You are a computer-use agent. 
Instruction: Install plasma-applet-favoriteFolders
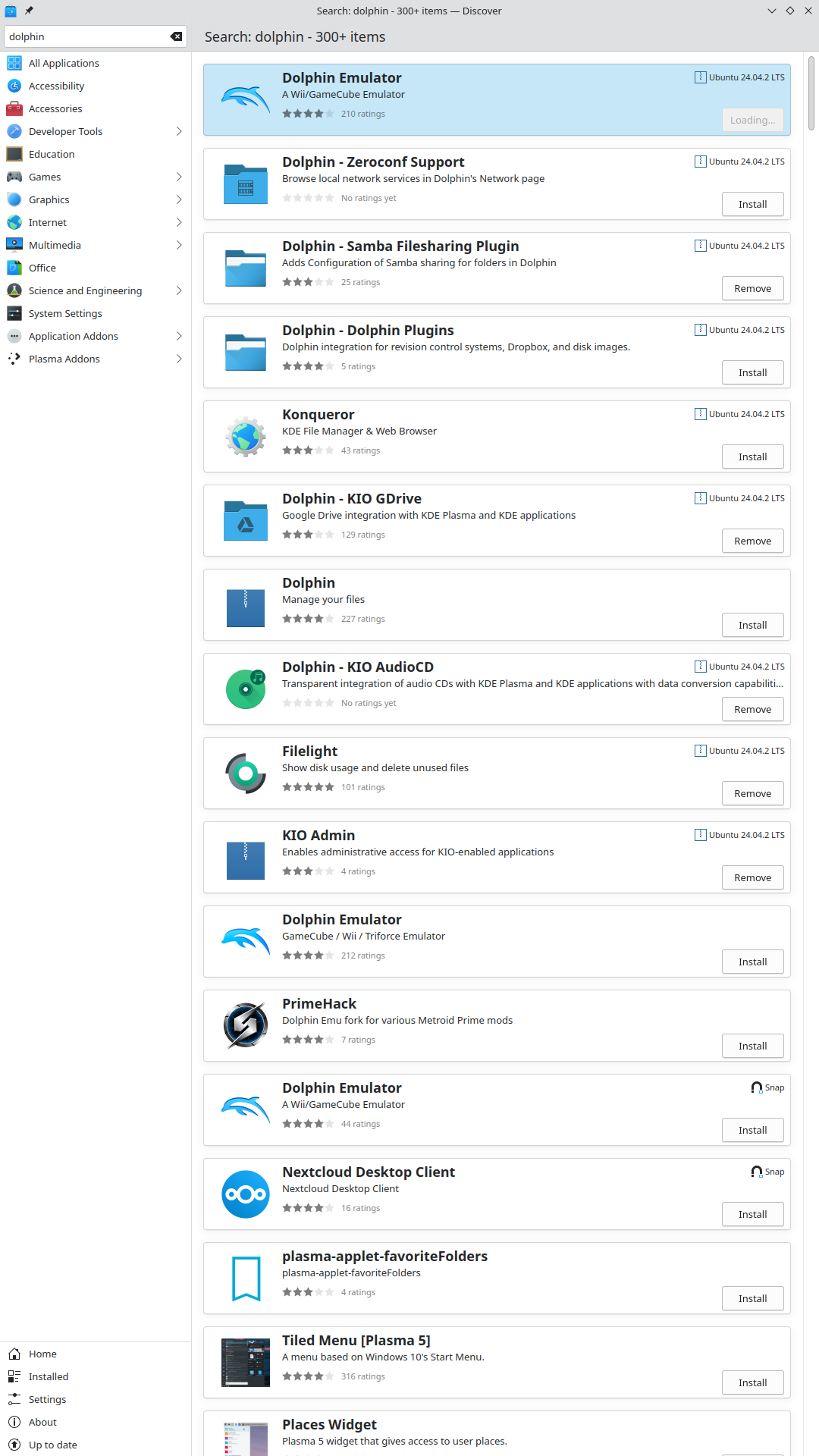tap(753, 1298)
